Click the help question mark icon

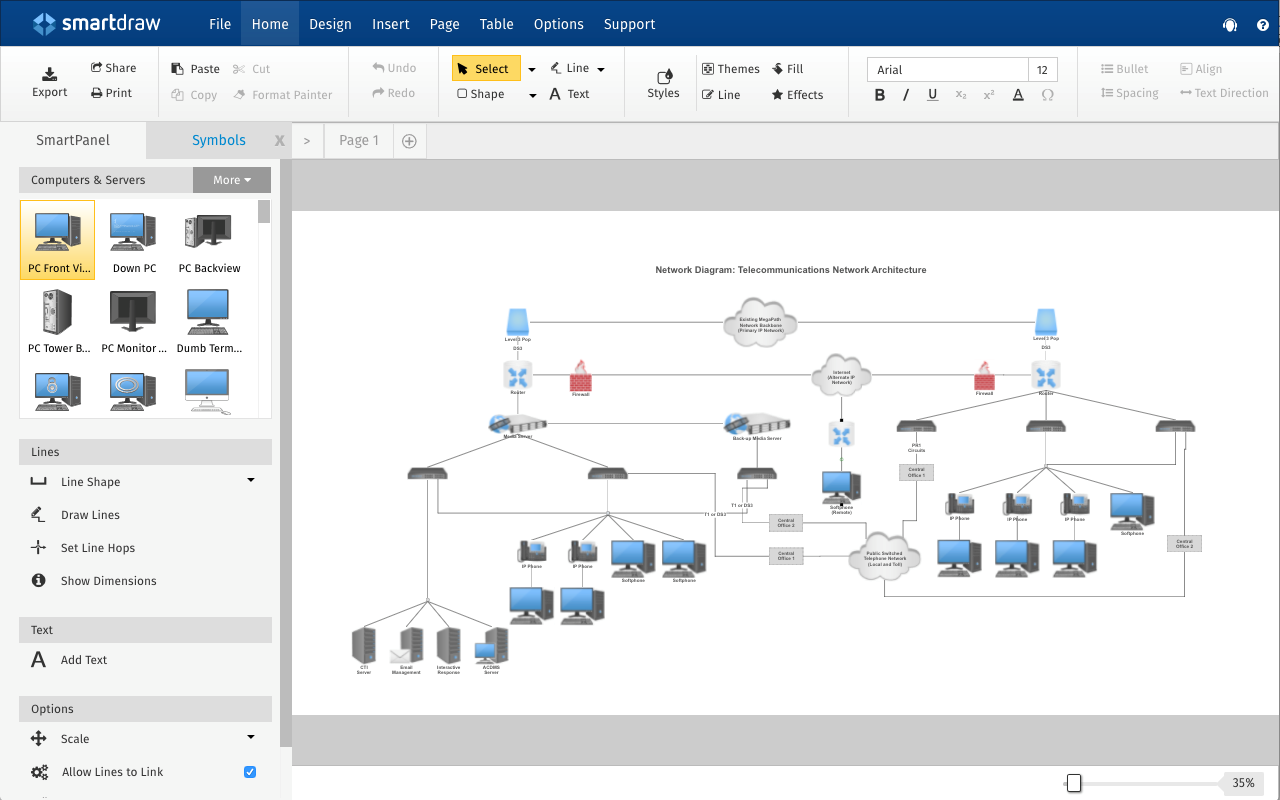1263,25
